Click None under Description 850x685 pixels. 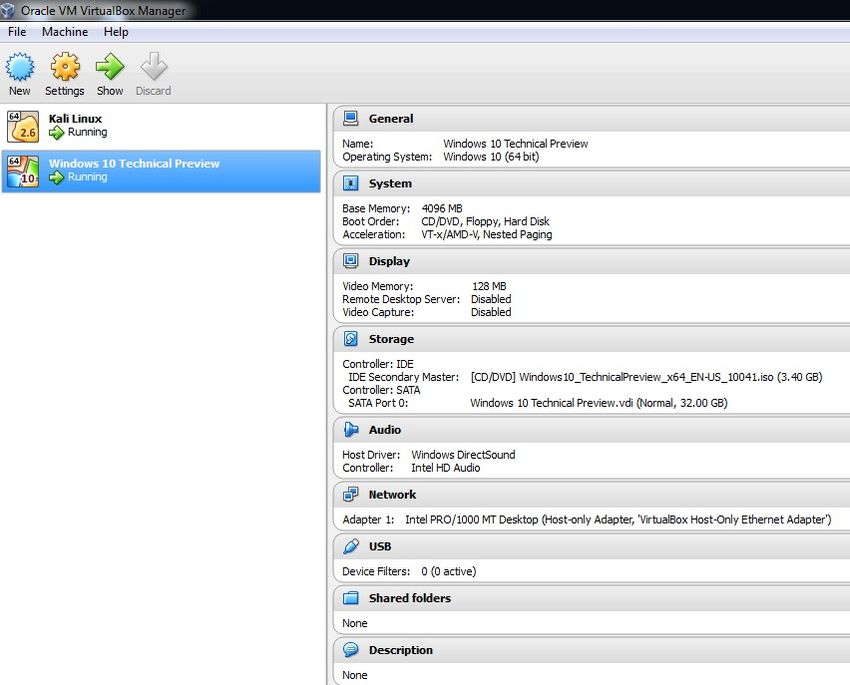[355, 675]
